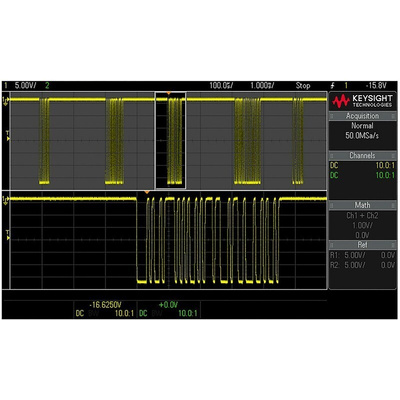Select the rising edge trigger icon
Viewport: 400px width, 400px height.
332,86
